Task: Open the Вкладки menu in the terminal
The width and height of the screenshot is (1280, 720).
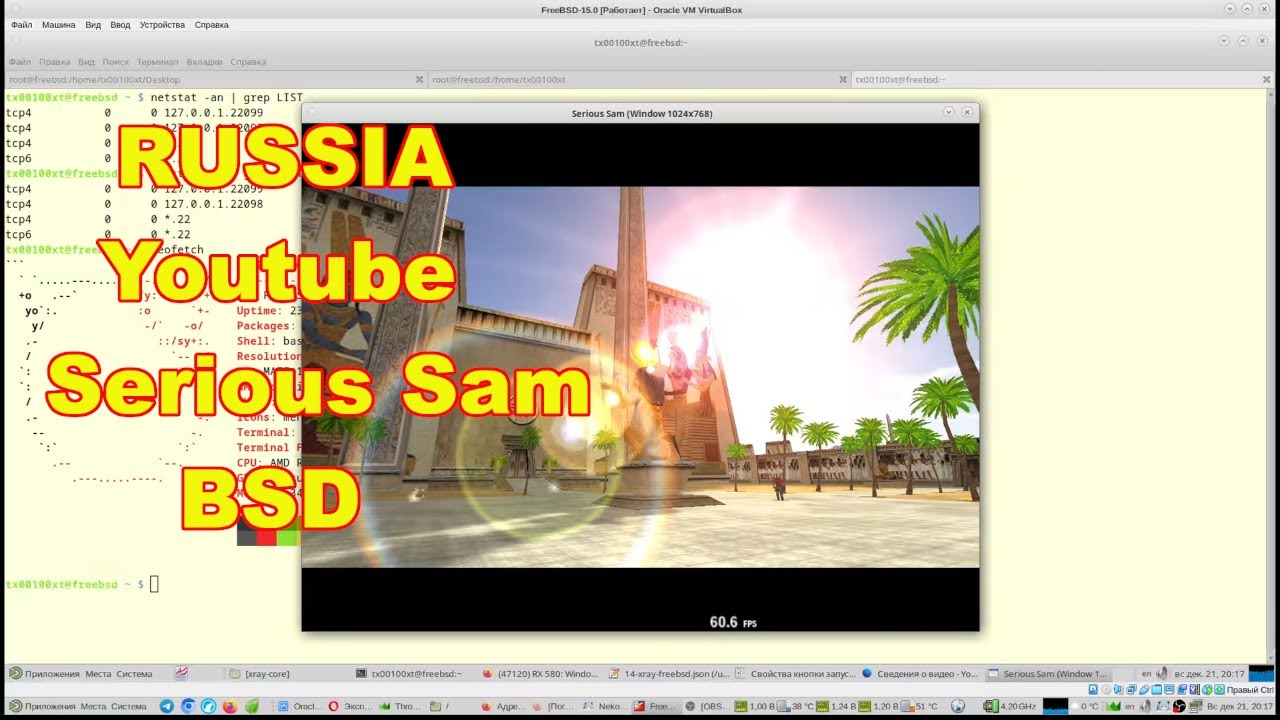Action: tap(205, 61)
